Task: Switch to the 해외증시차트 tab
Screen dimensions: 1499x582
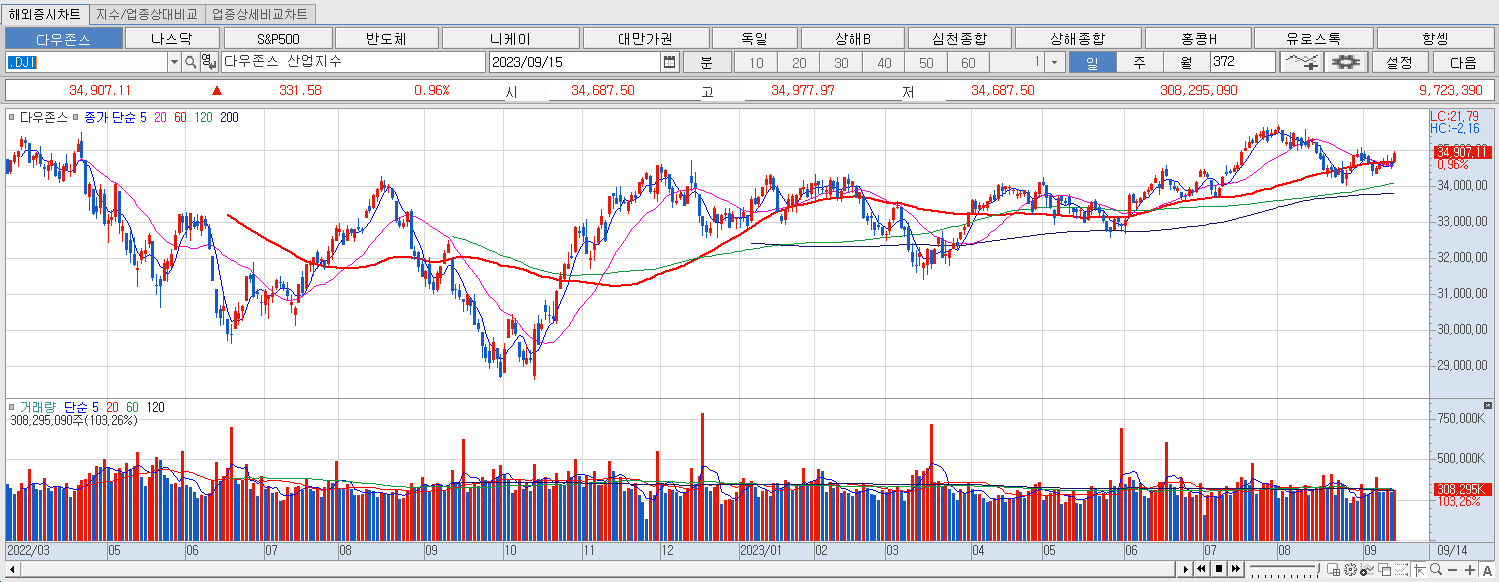Action: tap(46, 14)
